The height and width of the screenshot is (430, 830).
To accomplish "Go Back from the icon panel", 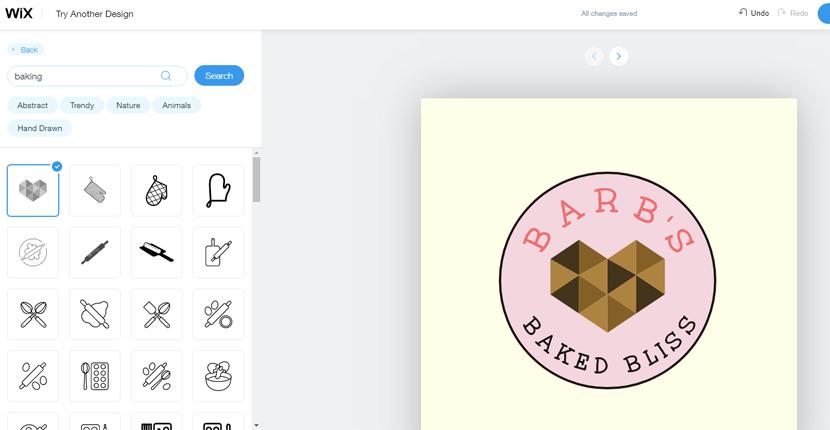I will [x=25, y=50].
